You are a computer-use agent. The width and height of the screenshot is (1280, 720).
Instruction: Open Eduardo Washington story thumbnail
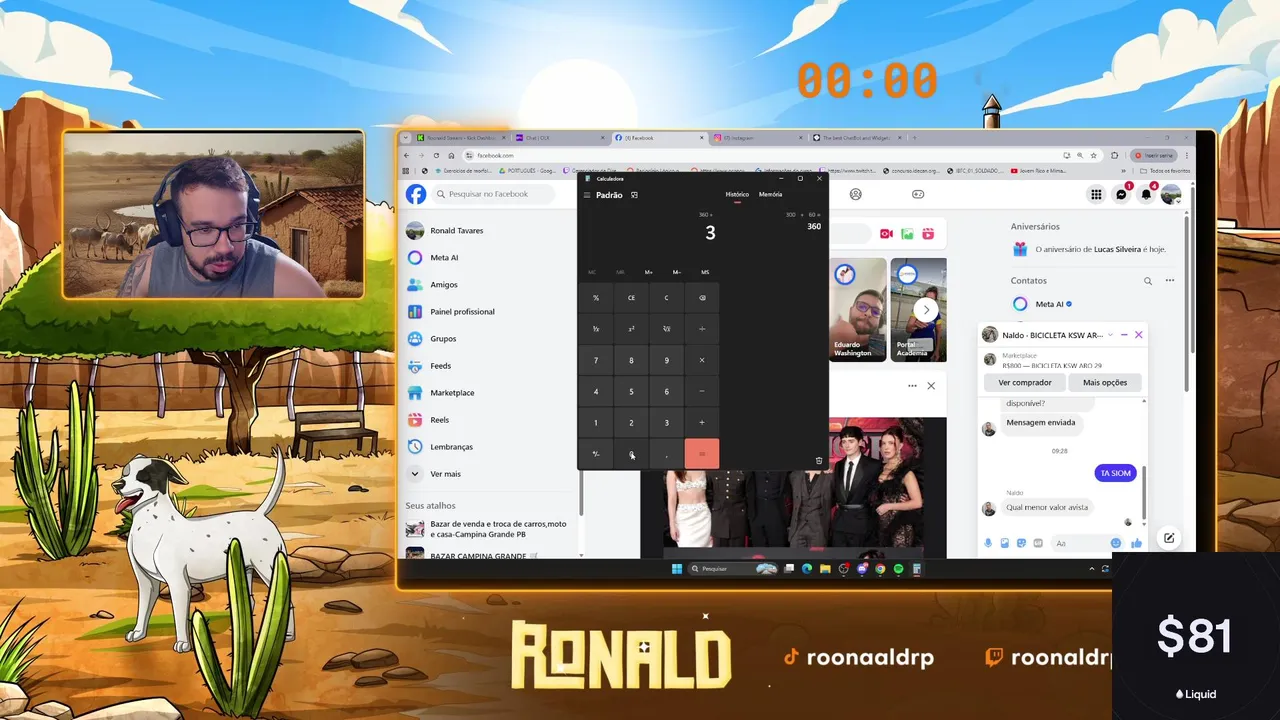858,309
